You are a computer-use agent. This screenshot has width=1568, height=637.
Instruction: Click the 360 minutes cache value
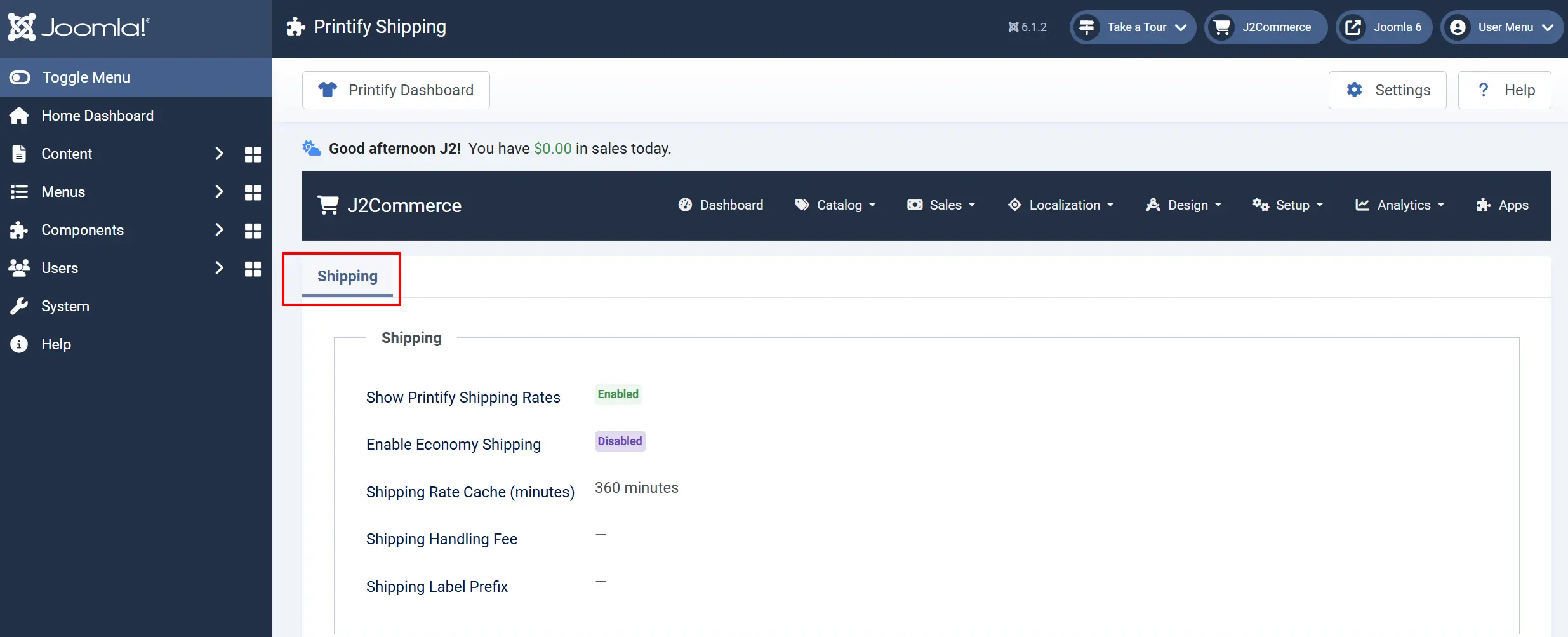(x=637, y=488)
